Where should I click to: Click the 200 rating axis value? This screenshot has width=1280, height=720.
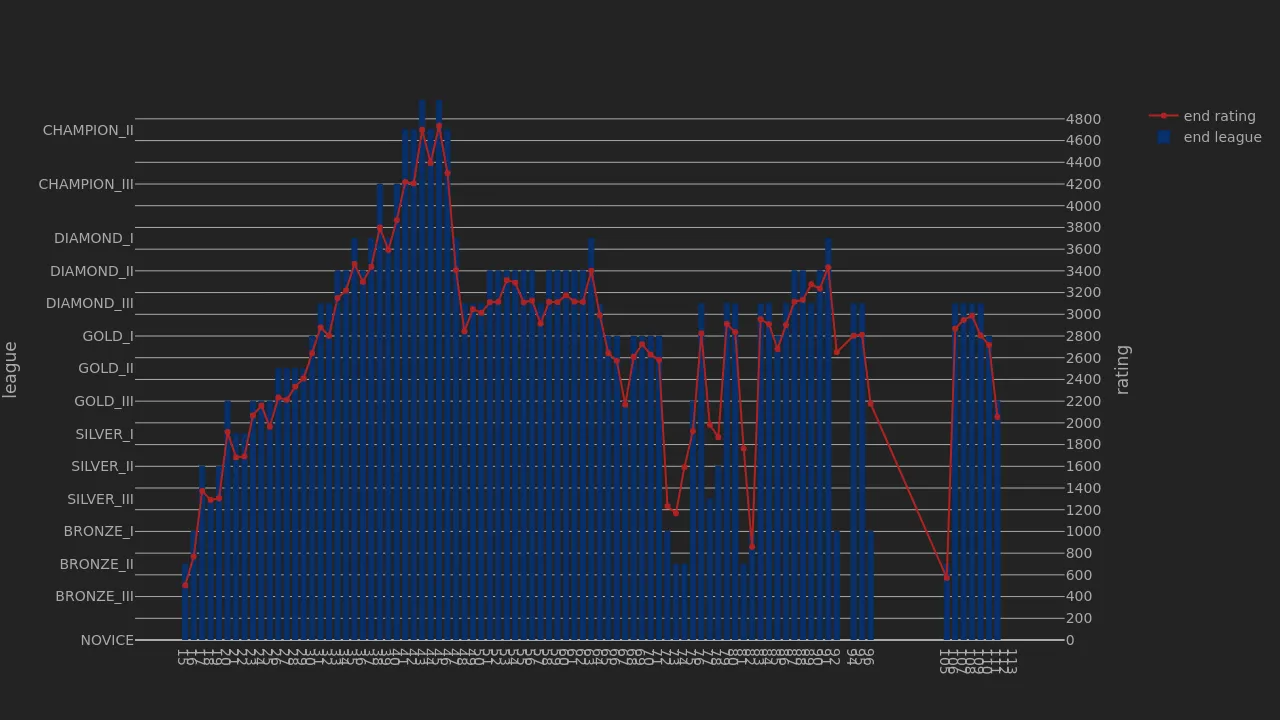click(1080, 618)
